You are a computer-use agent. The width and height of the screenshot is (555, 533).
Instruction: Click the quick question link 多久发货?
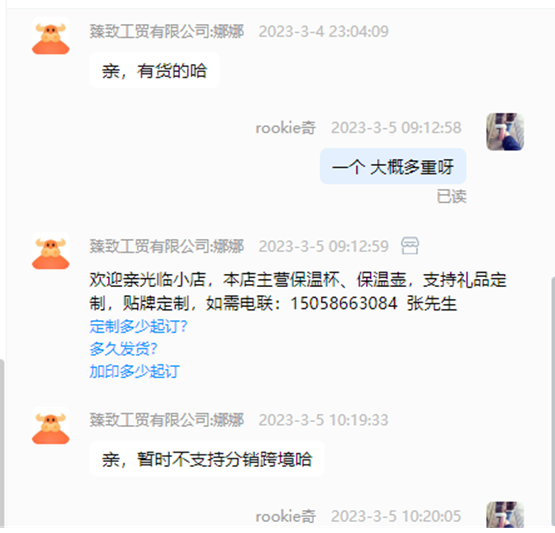coord(123,349)
